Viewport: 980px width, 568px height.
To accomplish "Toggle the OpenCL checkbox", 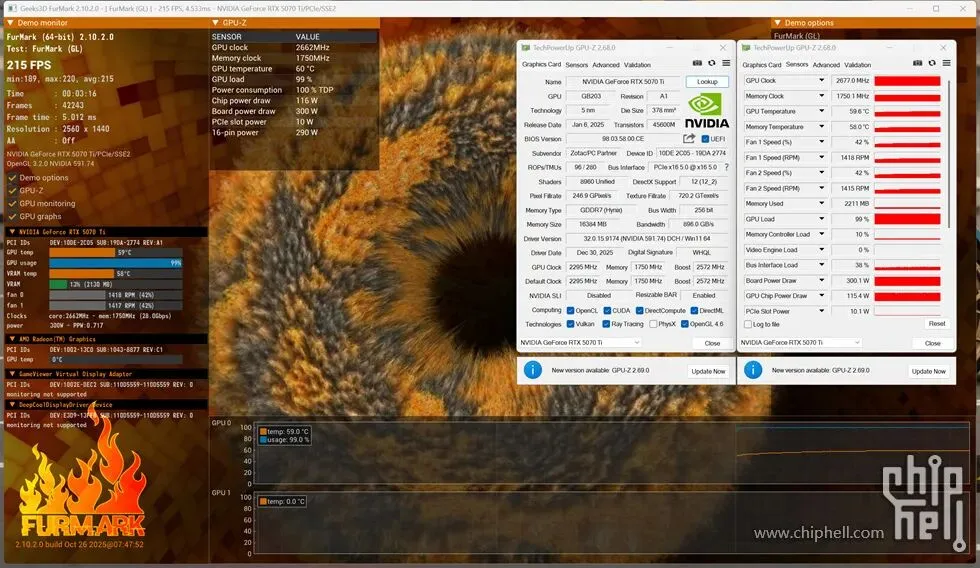I will [x=570, y=311].
